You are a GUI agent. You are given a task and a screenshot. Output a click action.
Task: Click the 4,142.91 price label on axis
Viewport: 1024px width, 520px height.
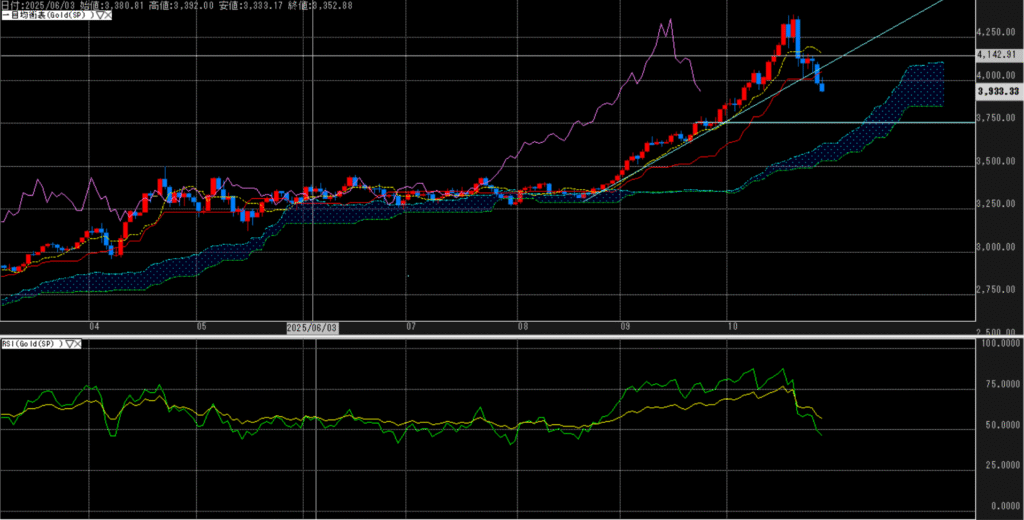tap(998, 57)
